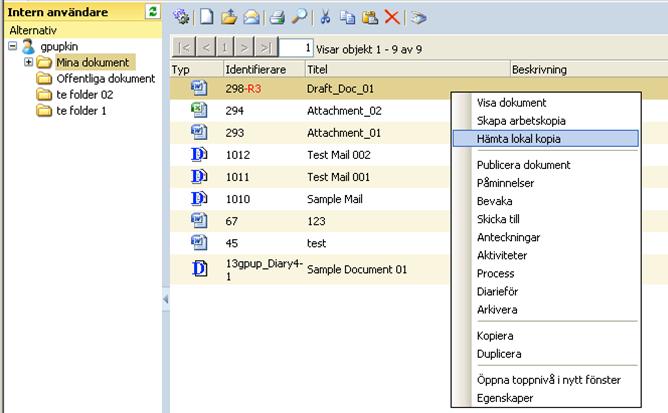This screenshot has width=668, height=413.
Task: Open Egenskaper from the context menu
Action: (505, 398)
